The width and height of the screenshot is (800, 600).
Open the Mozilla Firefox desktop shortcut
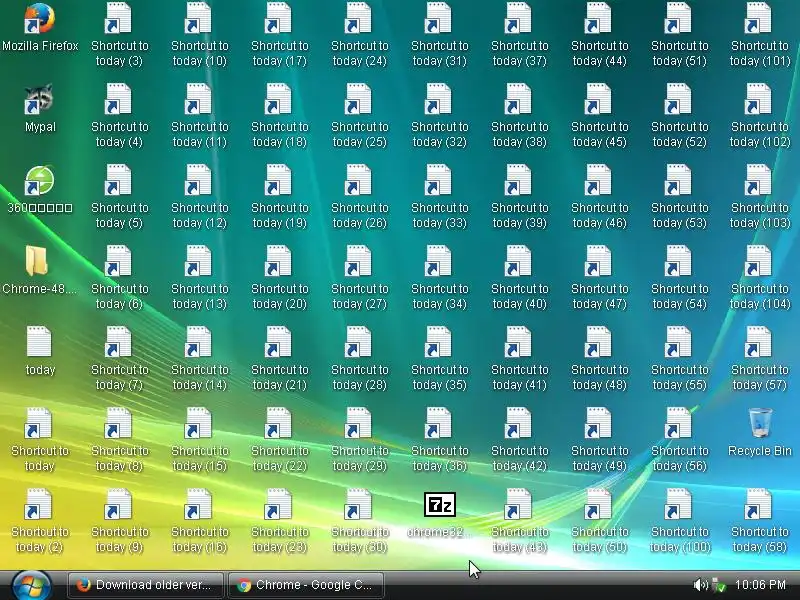40,28
